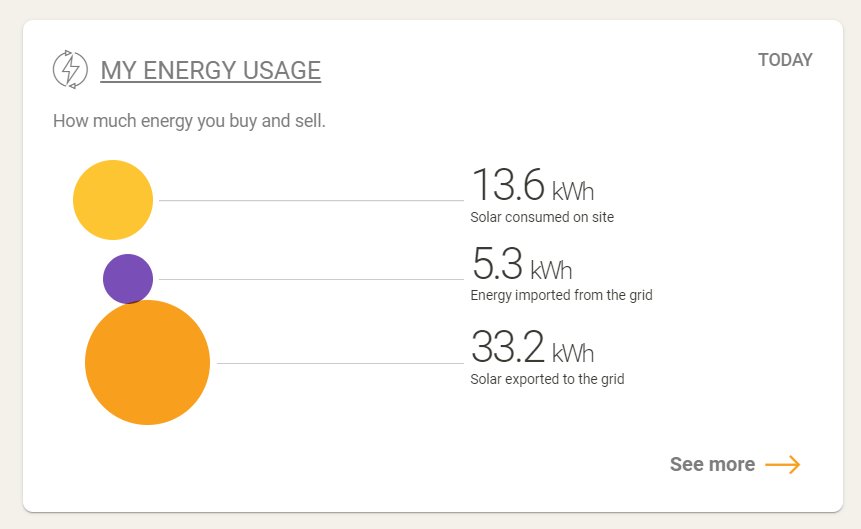This screenshot has height=529, width=861.
Task: Click the yellow solar consumed circle
Action: point(113,200)
